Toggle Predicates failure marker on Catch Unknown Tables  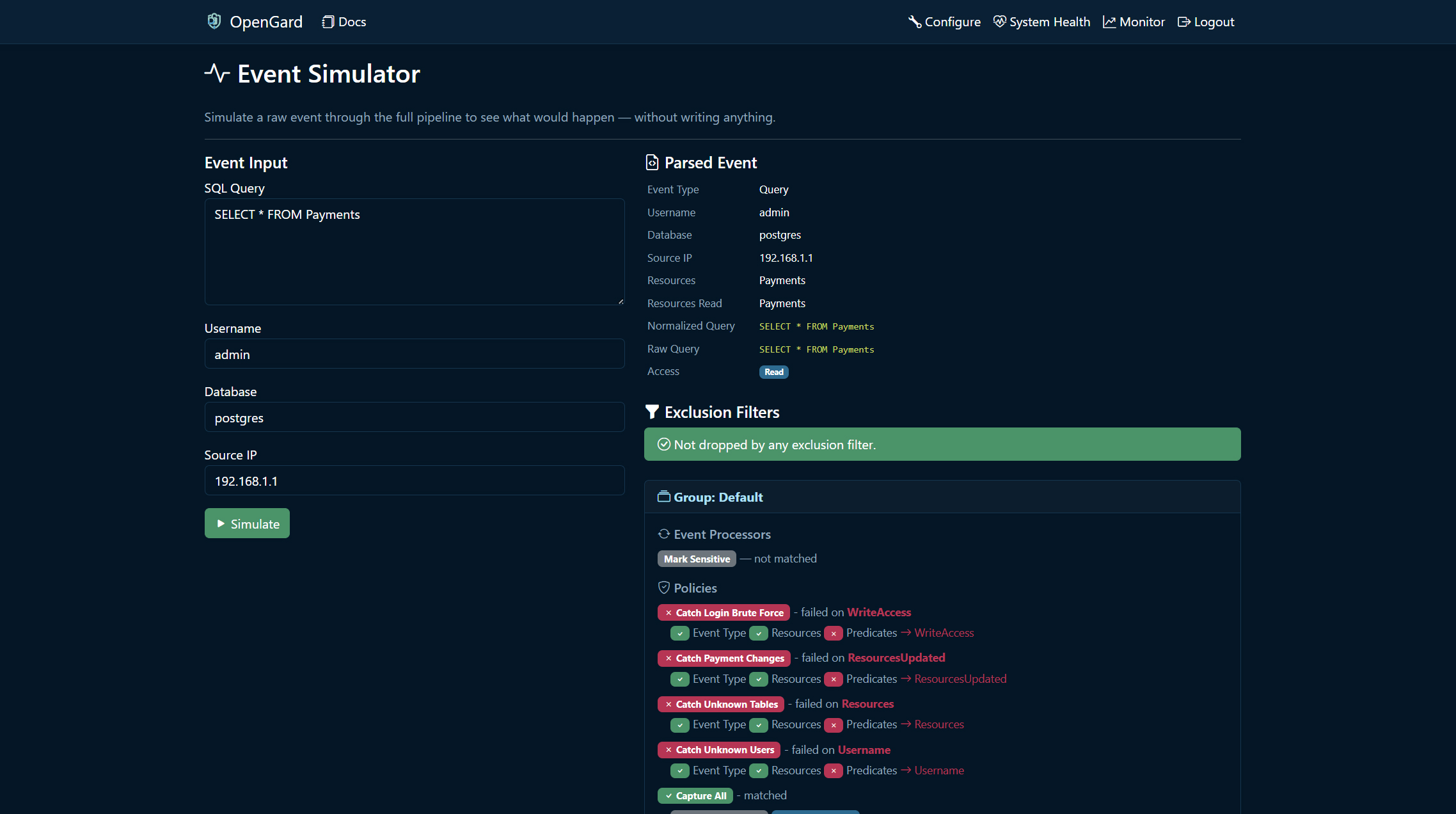(x=834, y=725)
